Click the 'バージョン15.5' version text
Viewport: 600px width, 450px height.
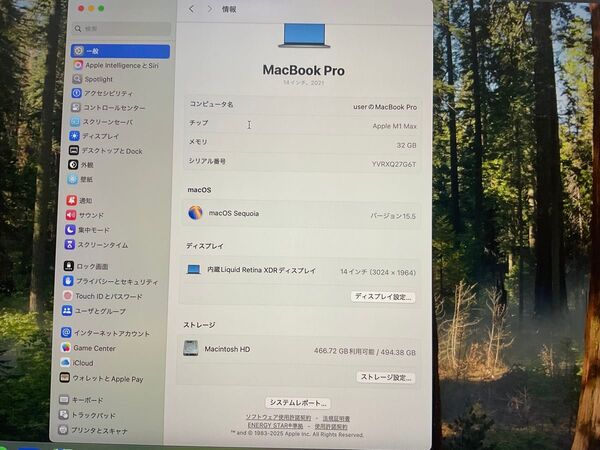pos(393,216)
